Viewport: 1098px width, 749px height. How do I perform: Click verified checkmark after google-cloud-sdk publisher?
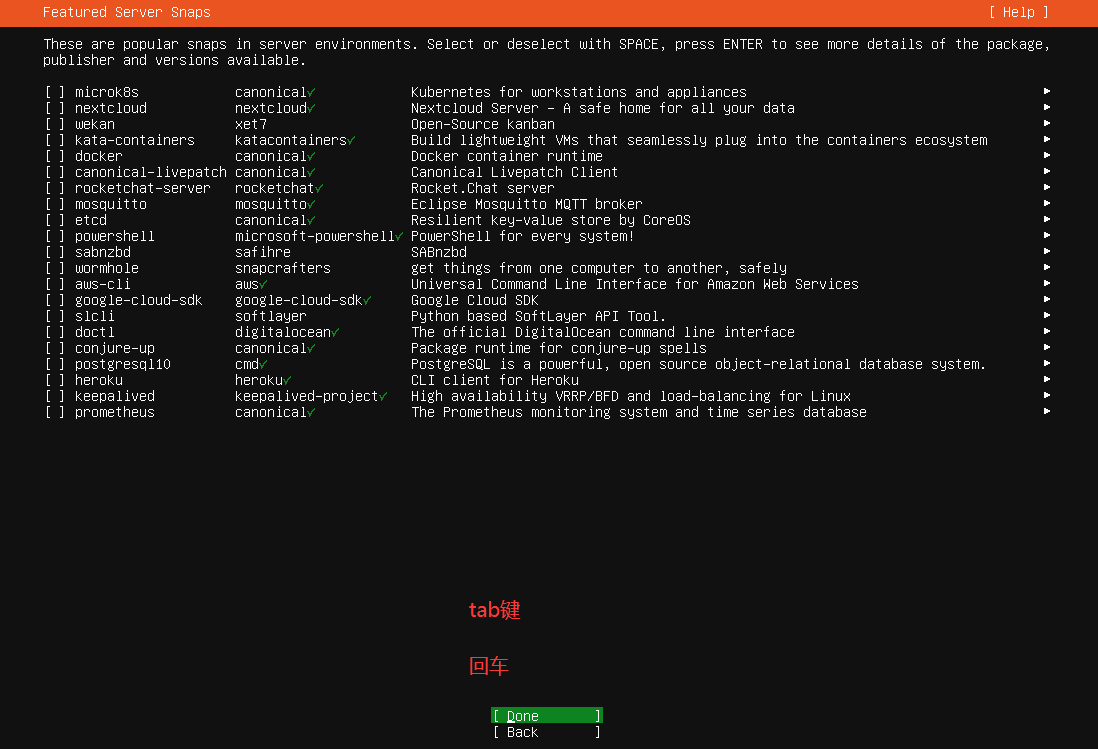pyautogui.click(x=367, y=300)
